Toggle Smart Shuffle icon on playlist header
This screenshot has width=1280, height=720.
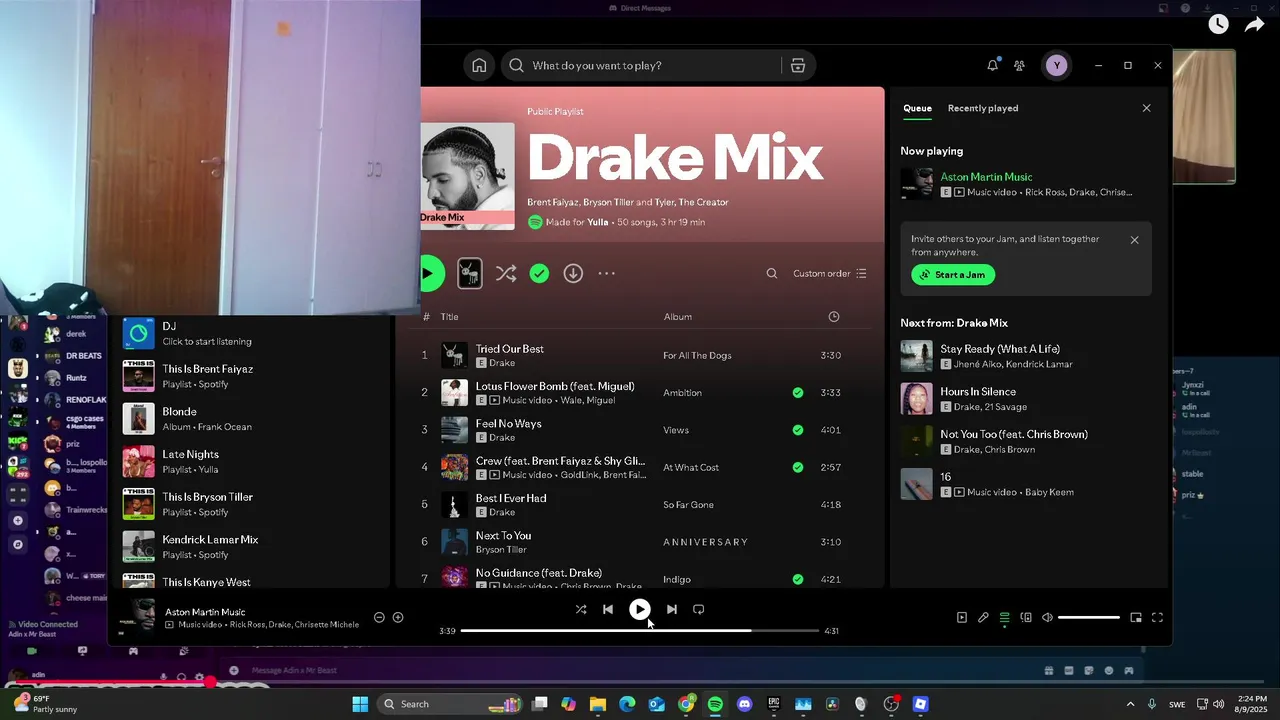click(506, 273)
